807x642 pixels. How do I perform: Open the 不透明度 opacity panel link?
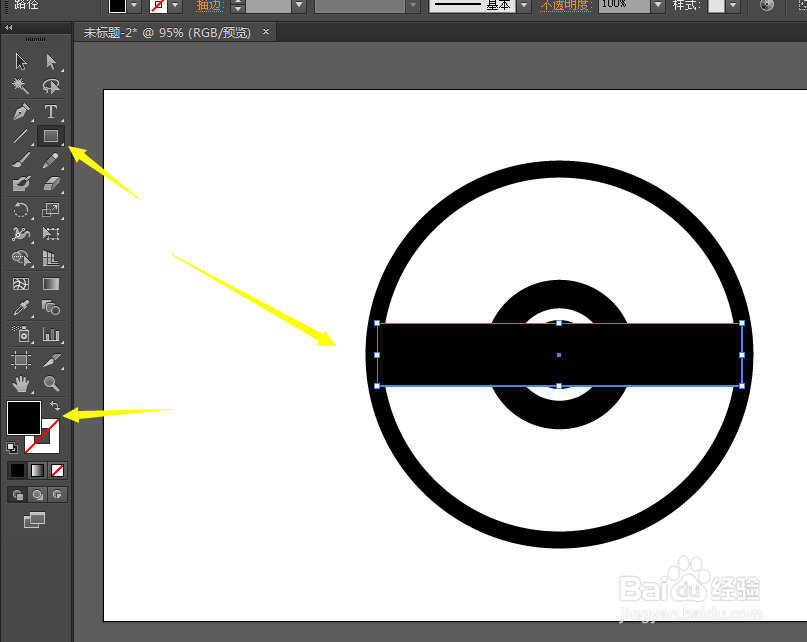(x=567, y=6)
